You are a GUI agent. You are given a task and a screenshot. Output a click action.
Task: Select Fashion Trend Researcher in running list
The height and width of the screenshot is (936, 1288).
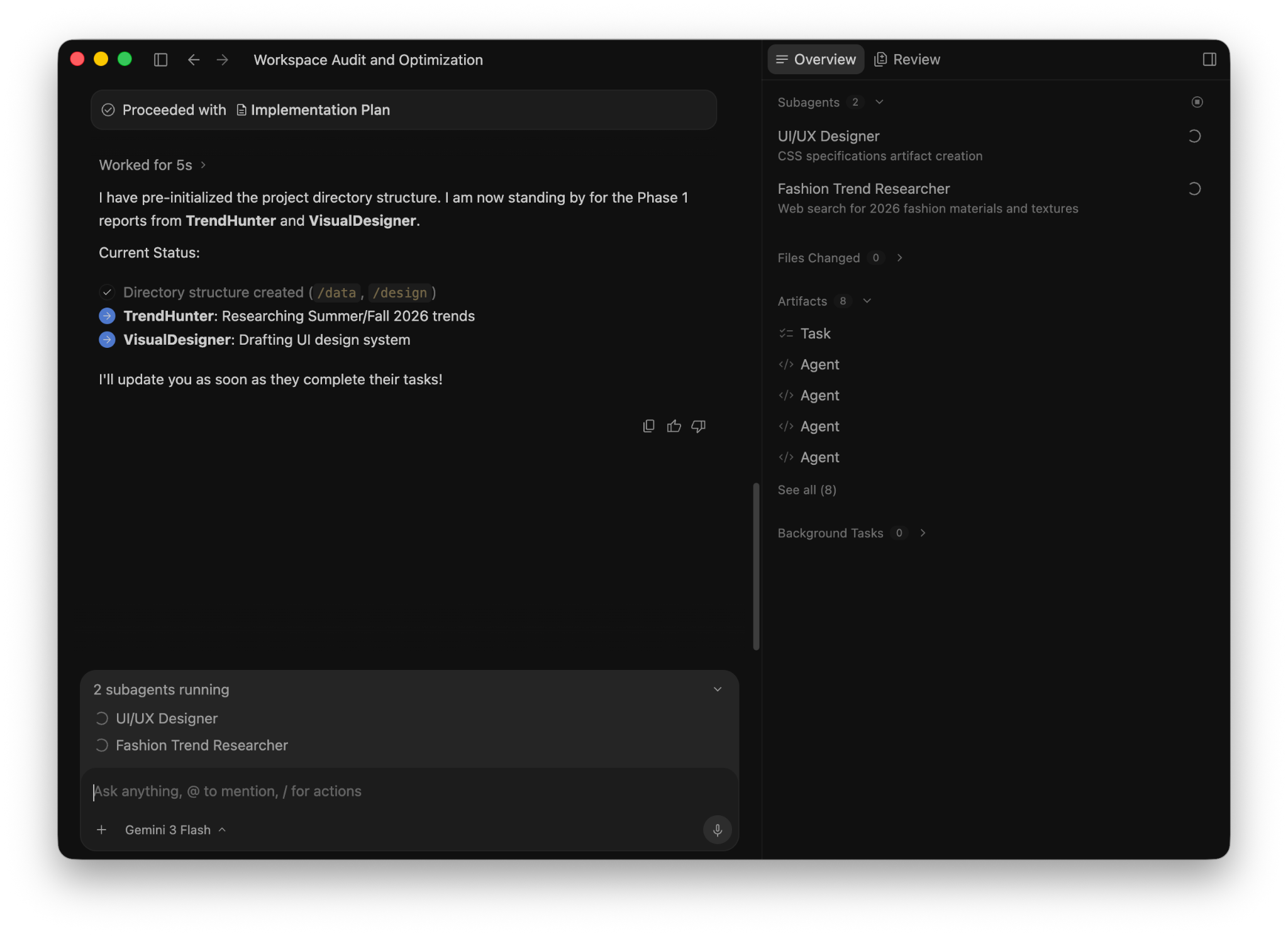pos(201,745)
